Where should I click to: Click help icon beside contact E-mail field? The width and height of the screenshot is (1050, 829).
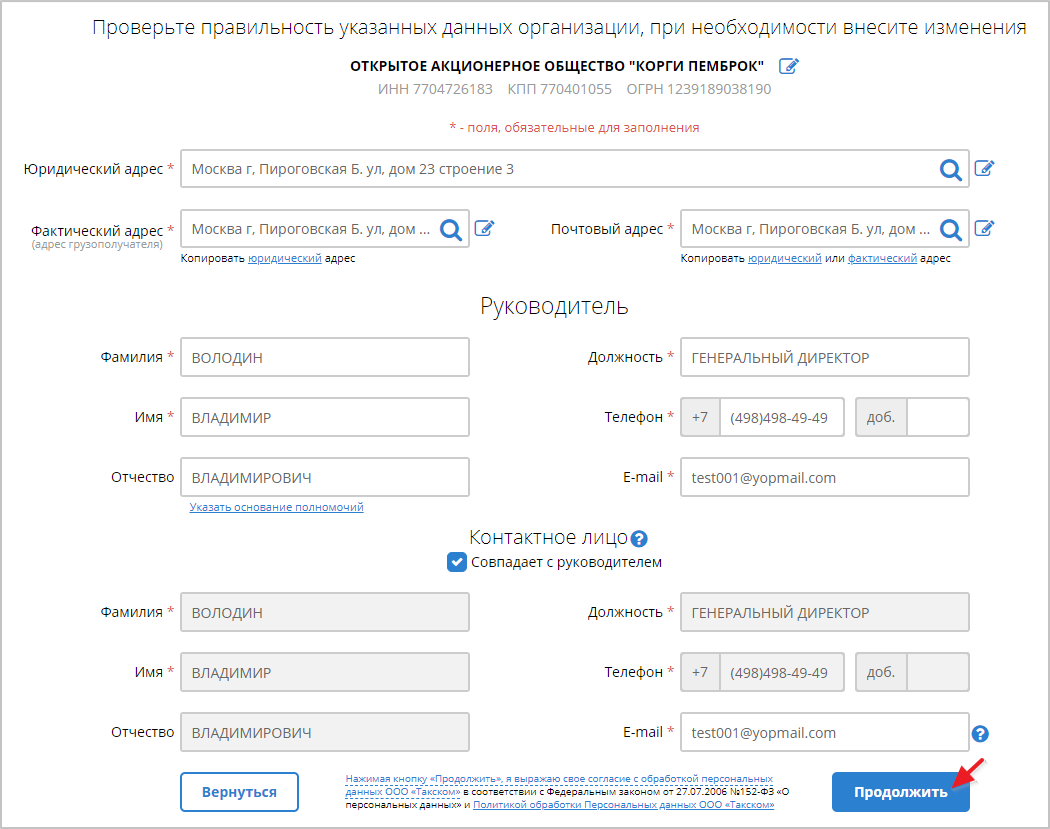[x=980, y=734]
